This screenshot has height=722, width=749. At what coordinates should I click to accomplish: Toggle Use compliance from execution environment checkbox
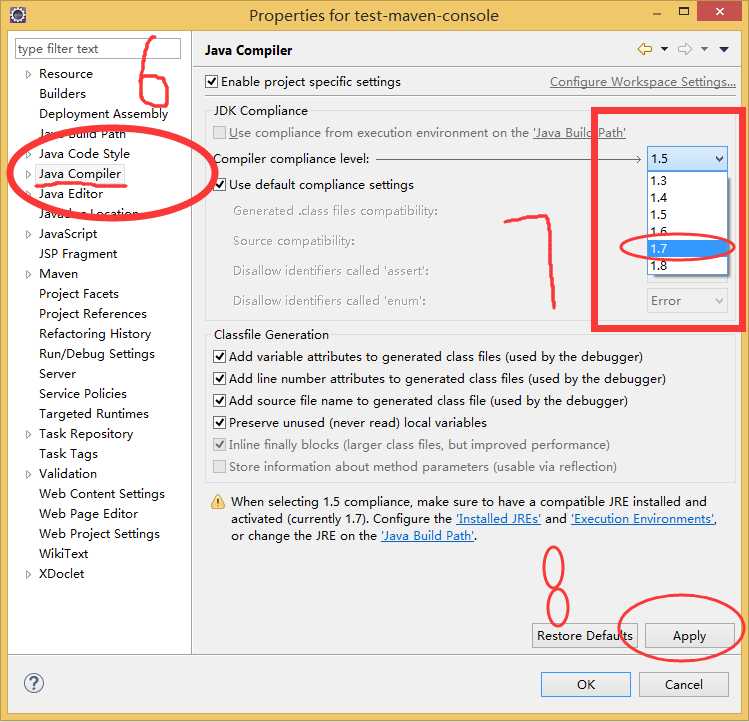pyautogui.click(x=219, y=132)
